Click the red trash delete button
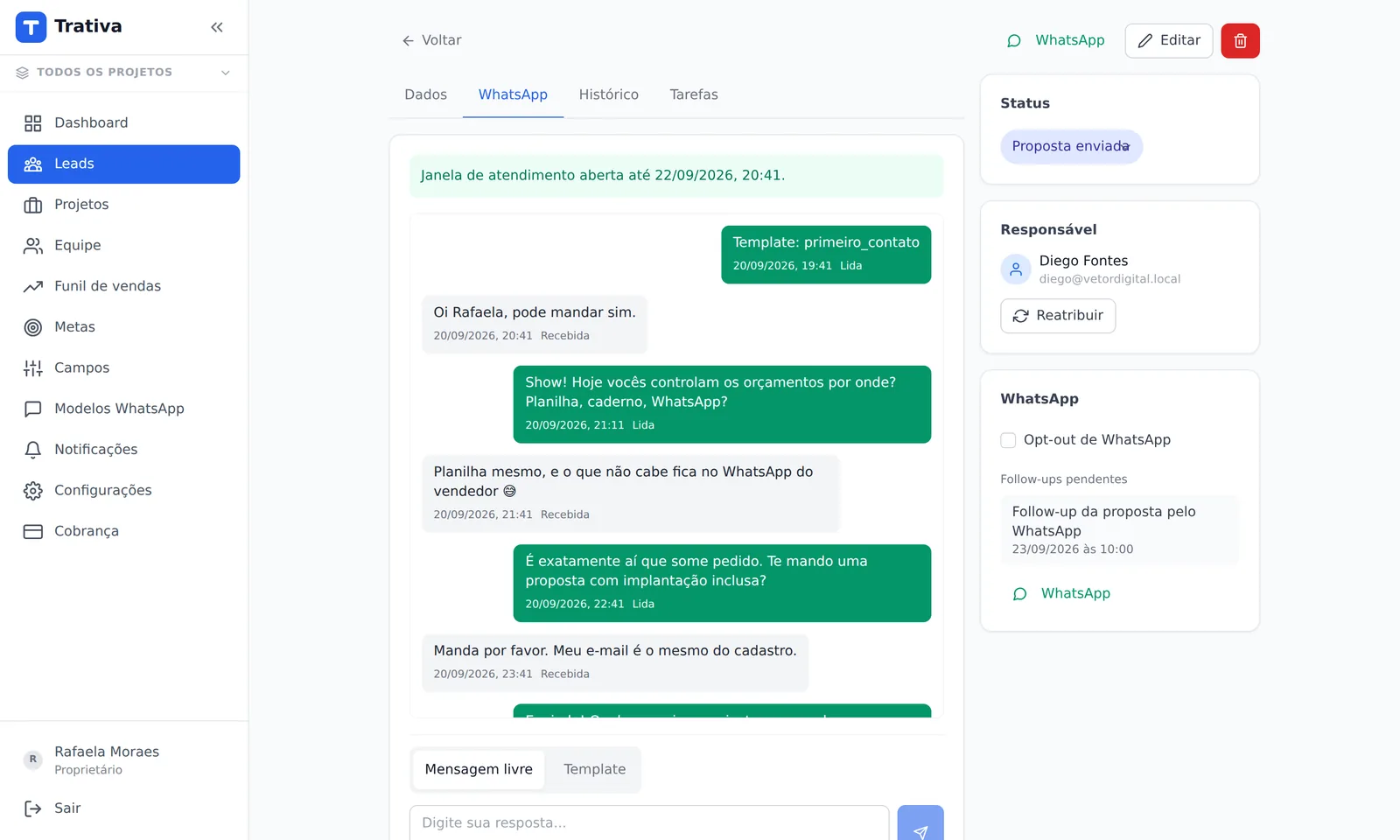Screen dimensions: 1400x840 1241,40
